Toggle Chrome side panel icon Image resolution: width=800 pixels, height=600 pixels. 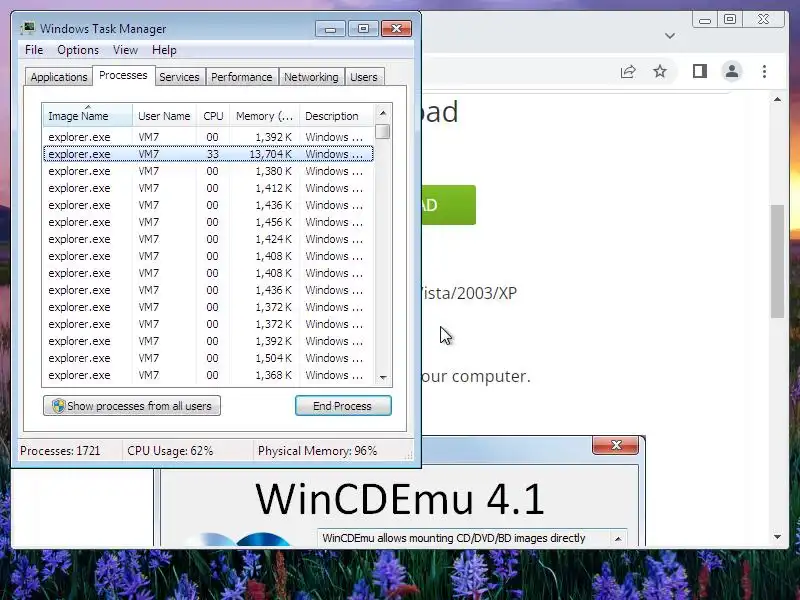tap(700, 71)
